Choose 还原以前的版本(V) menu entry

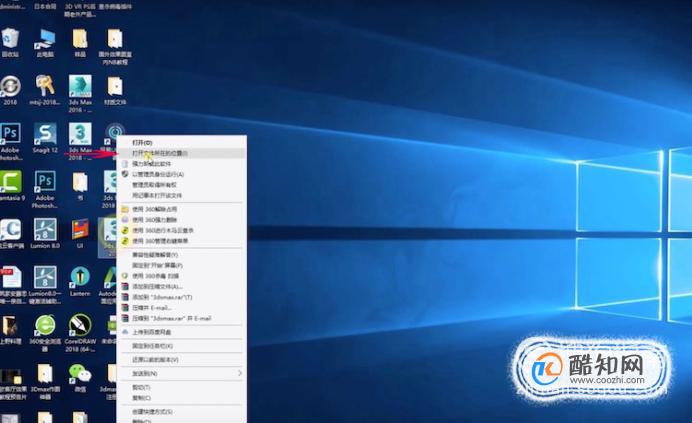(x=181, y=360)
